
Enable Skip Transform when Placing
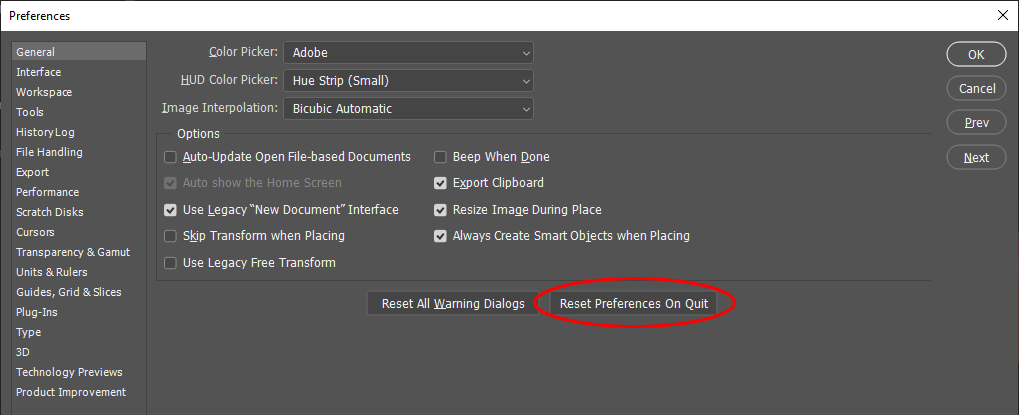coord(171,236)
